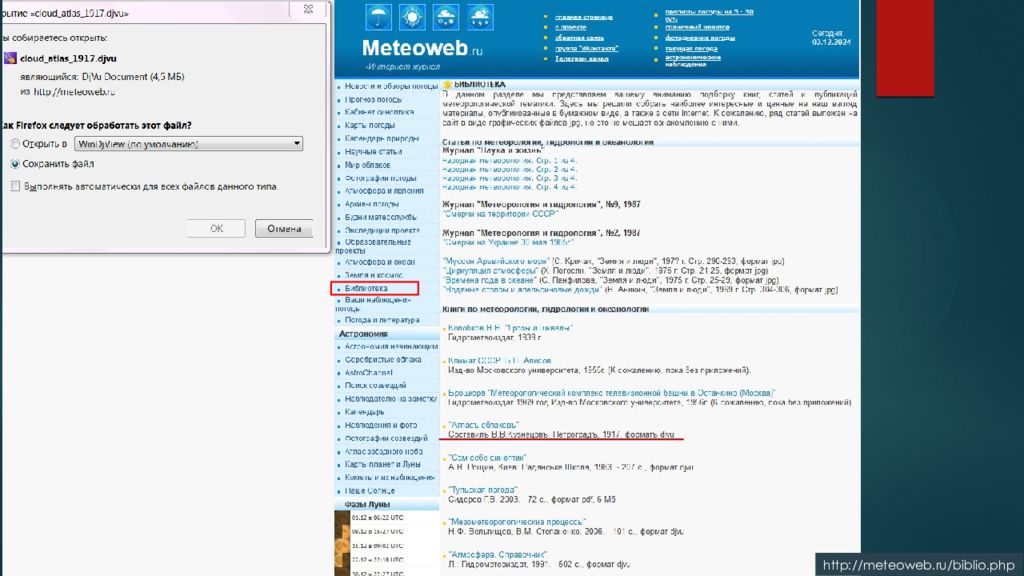Image resolution: width=1024 pixels, height=576 pixels.
Task: Open "Научные статьи" sidebar section
Action: pyautogui.click(x=373, y=152)
